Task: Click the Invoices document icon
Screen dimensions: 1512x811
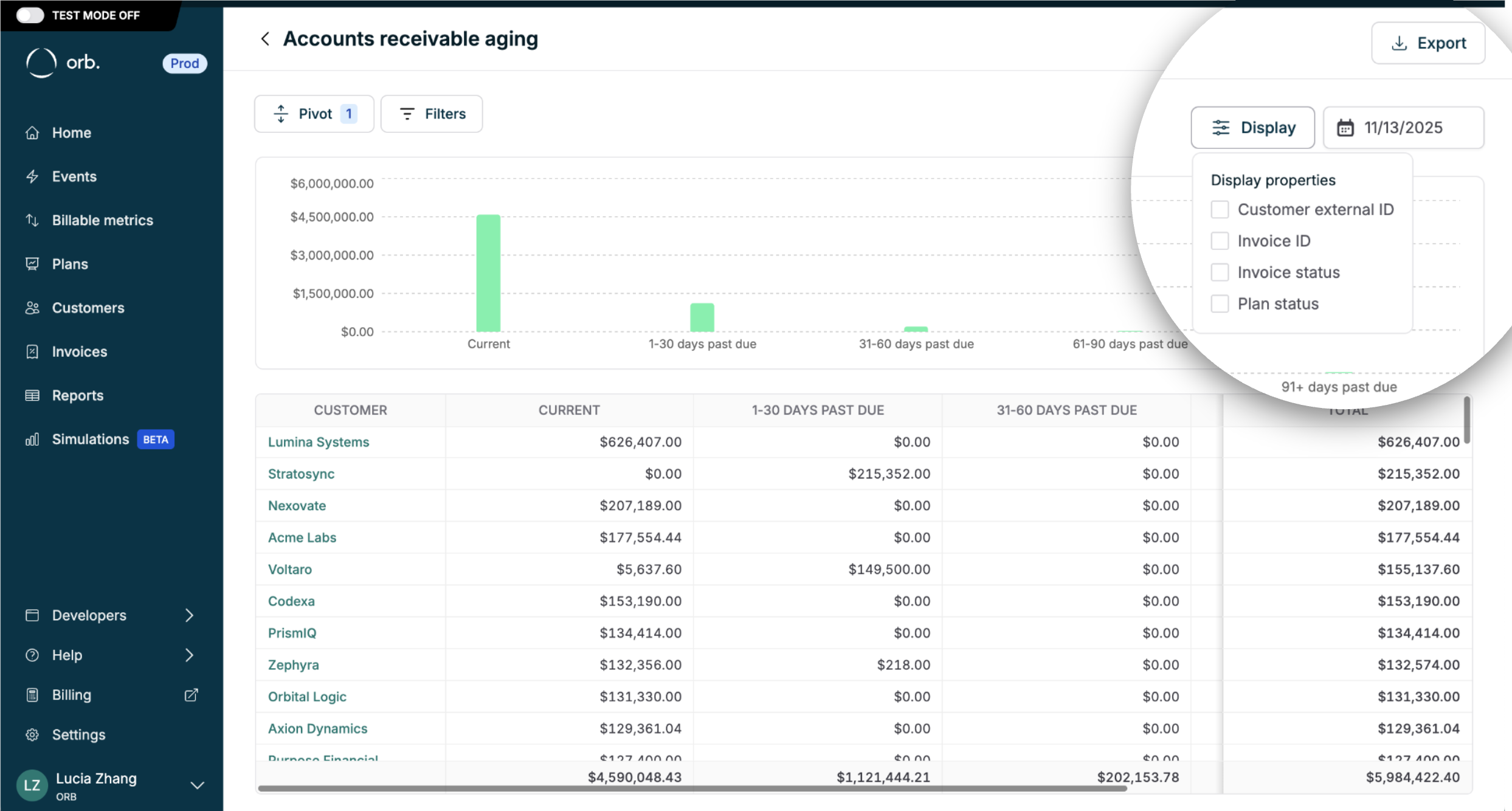Action: pos(32,351)
